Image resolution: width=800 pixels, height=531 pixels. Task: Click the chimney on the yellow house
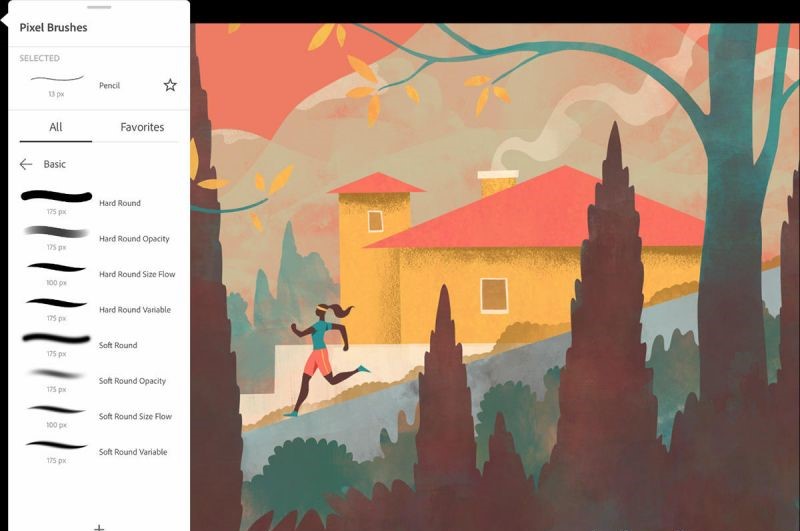click(x=495, y=184)
